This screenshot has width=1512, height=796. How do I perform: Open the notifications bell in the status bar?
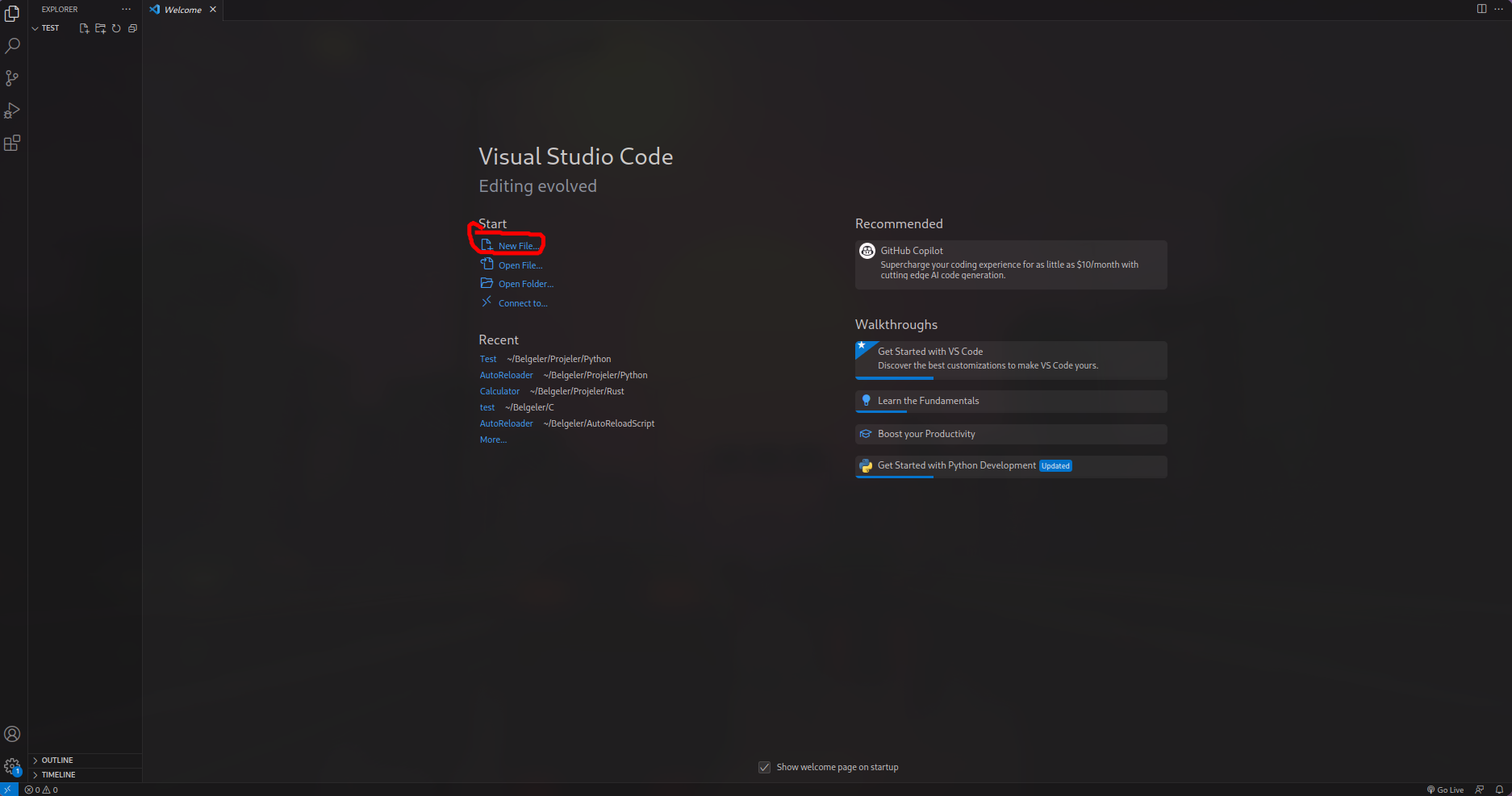tap(1499, 790)
